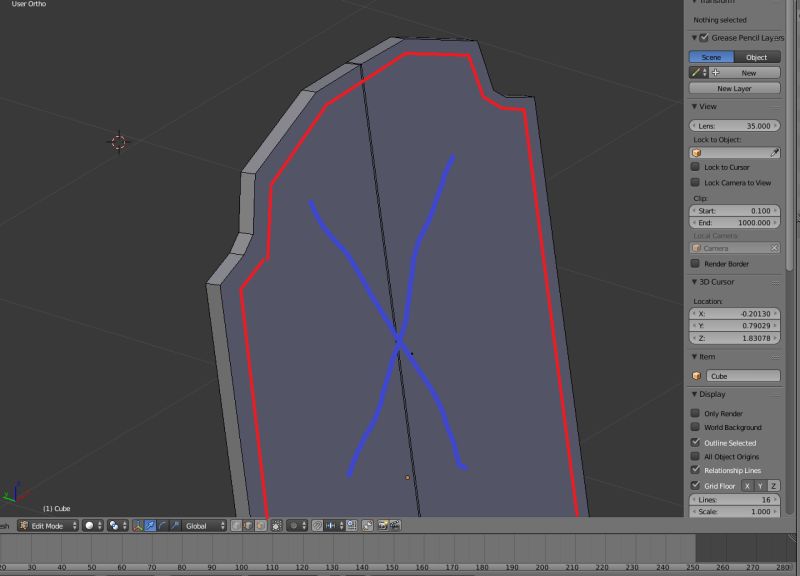Toggle the snap magnet icon
Image resolution: width=800 pixels, height=576 pixels.
[318, 524]
